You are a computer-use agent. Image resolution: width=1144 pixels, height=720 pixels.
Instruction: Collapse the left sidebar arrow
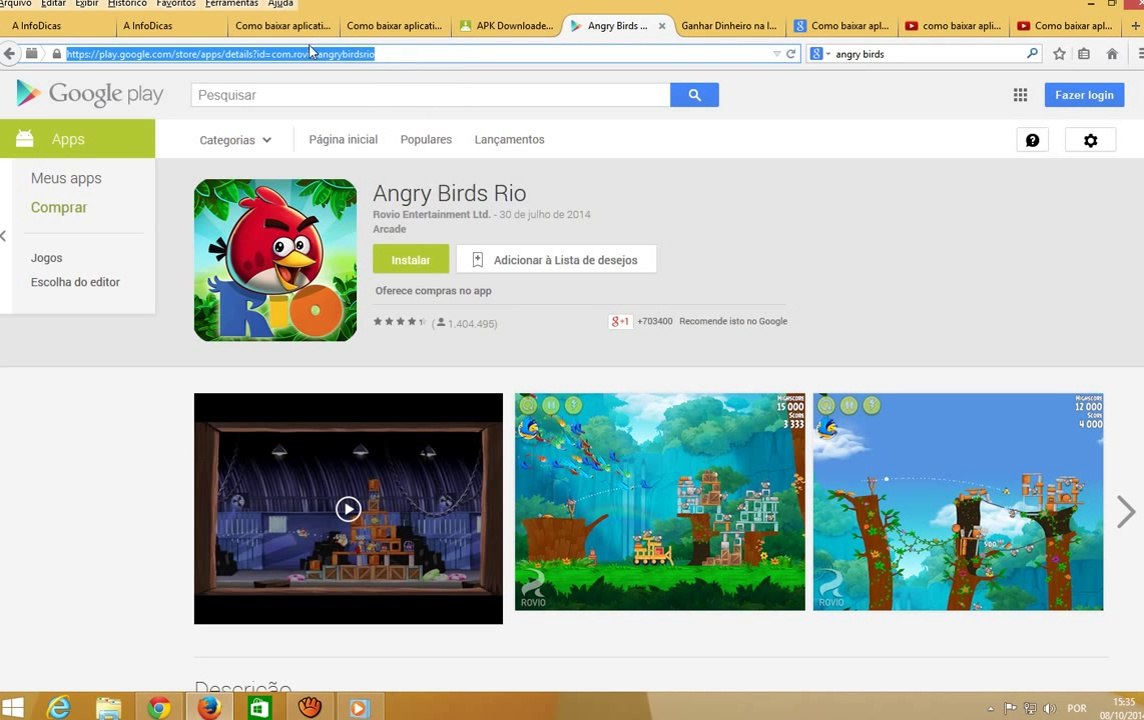click(x=4, y=236)
